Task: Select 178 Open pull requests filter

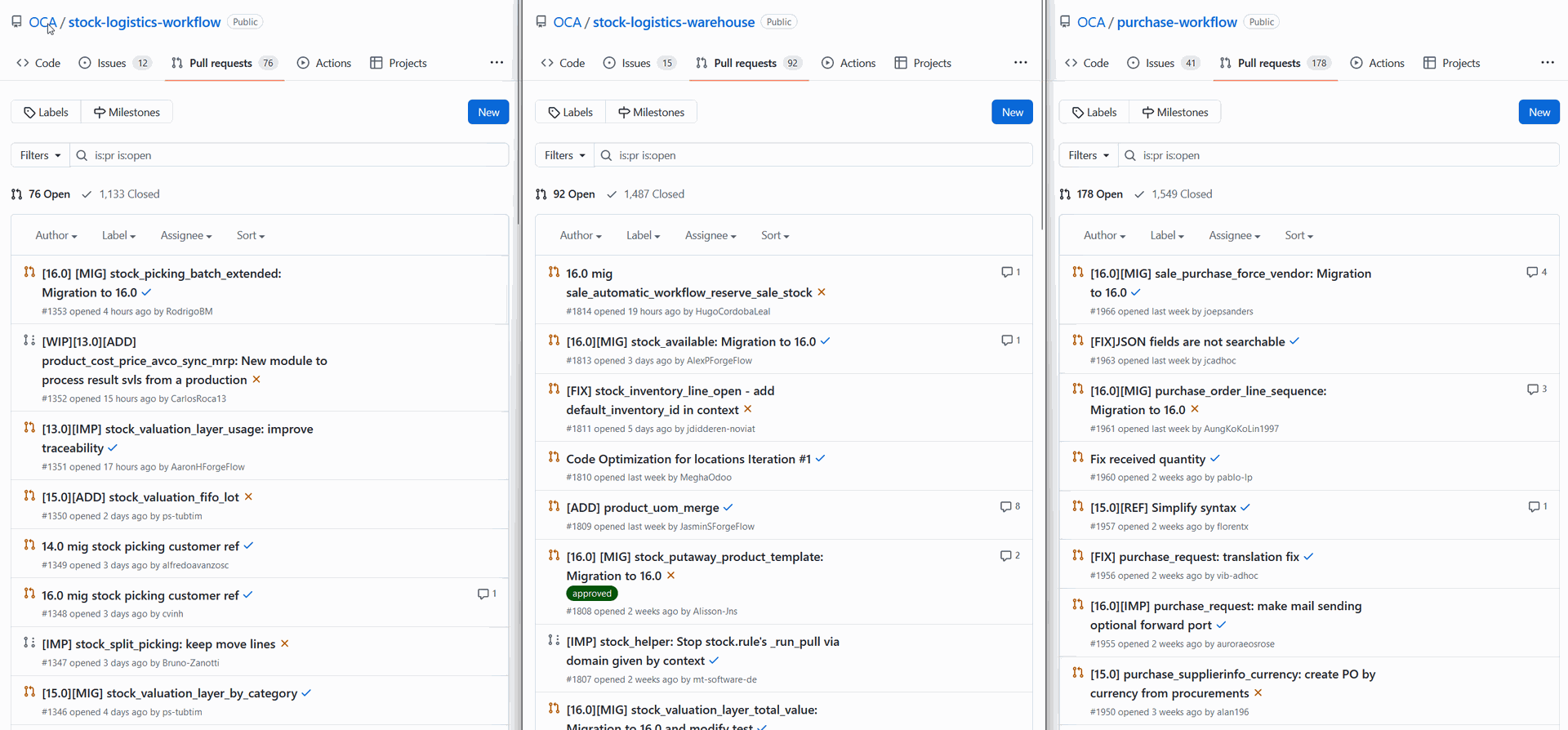Action: click(x=1091, y=194)
